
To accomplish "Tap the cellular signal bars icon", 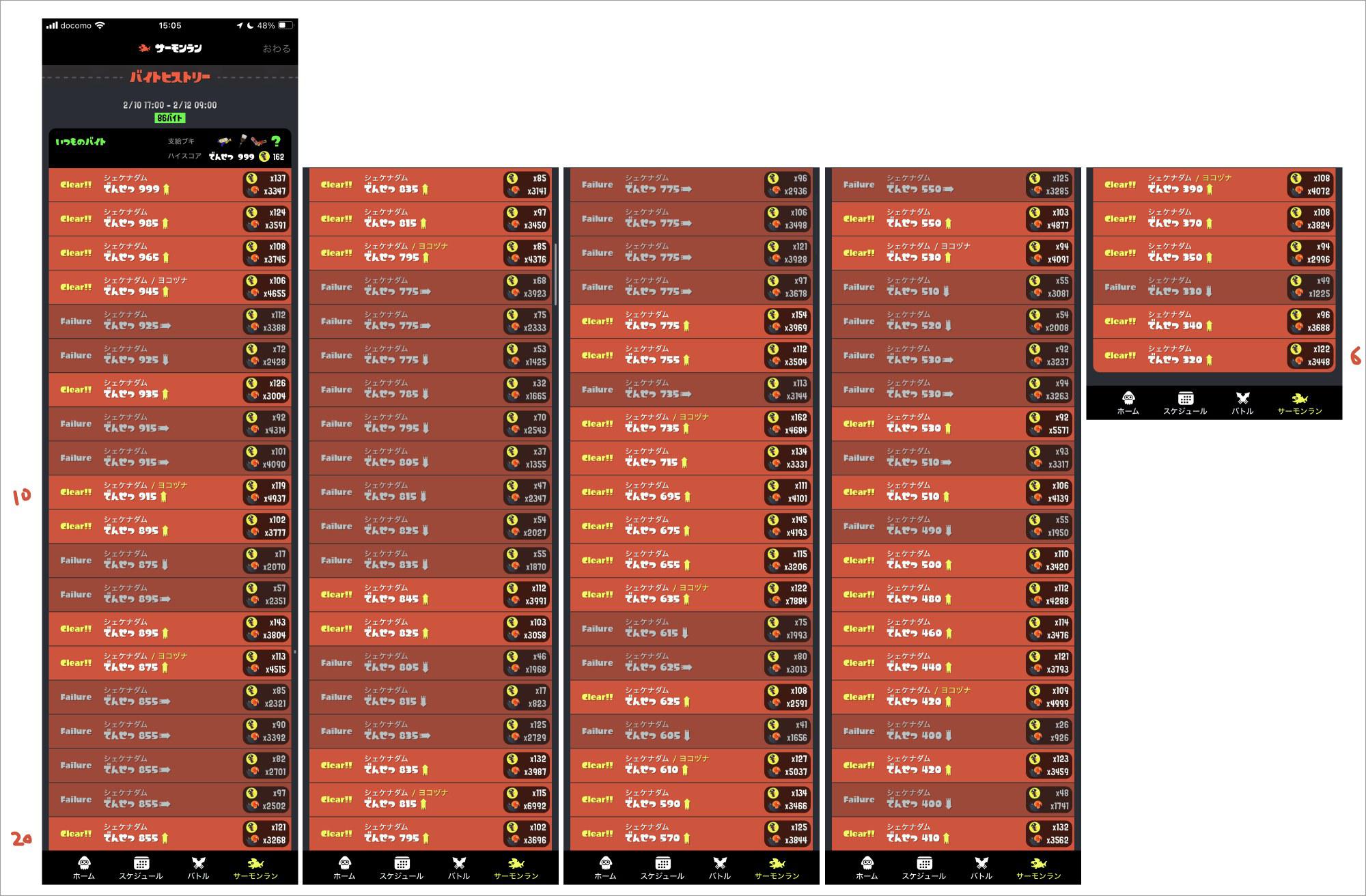I will [52, 25].
